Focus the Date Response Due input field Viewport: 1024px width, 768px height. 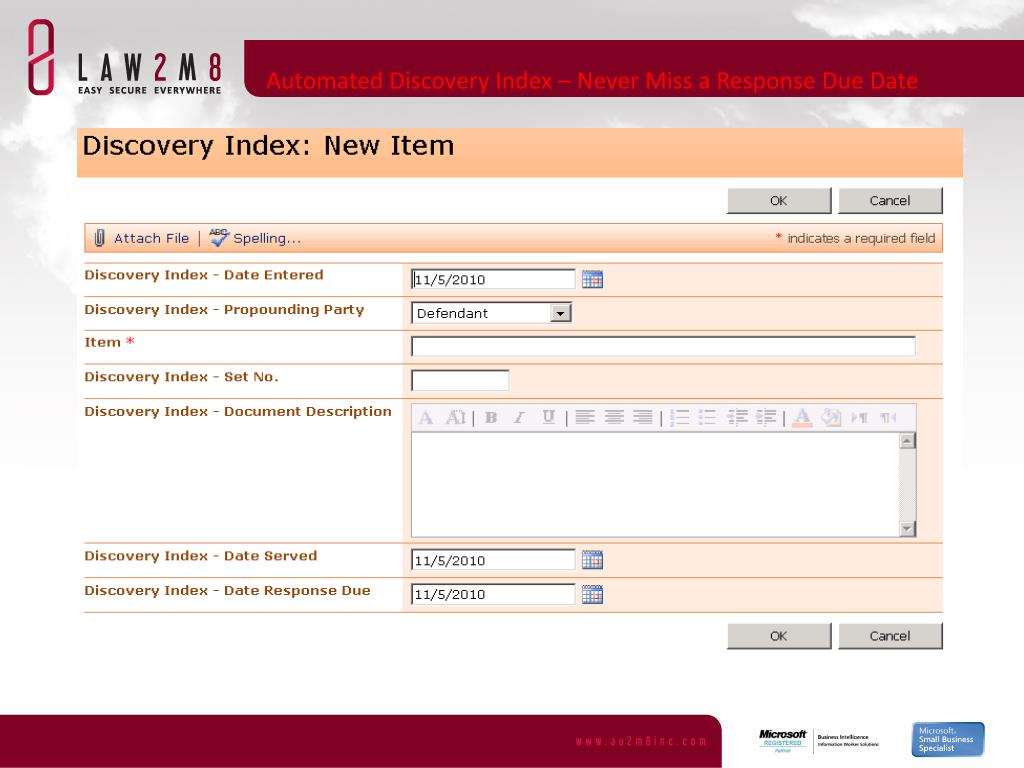(493, 594)
